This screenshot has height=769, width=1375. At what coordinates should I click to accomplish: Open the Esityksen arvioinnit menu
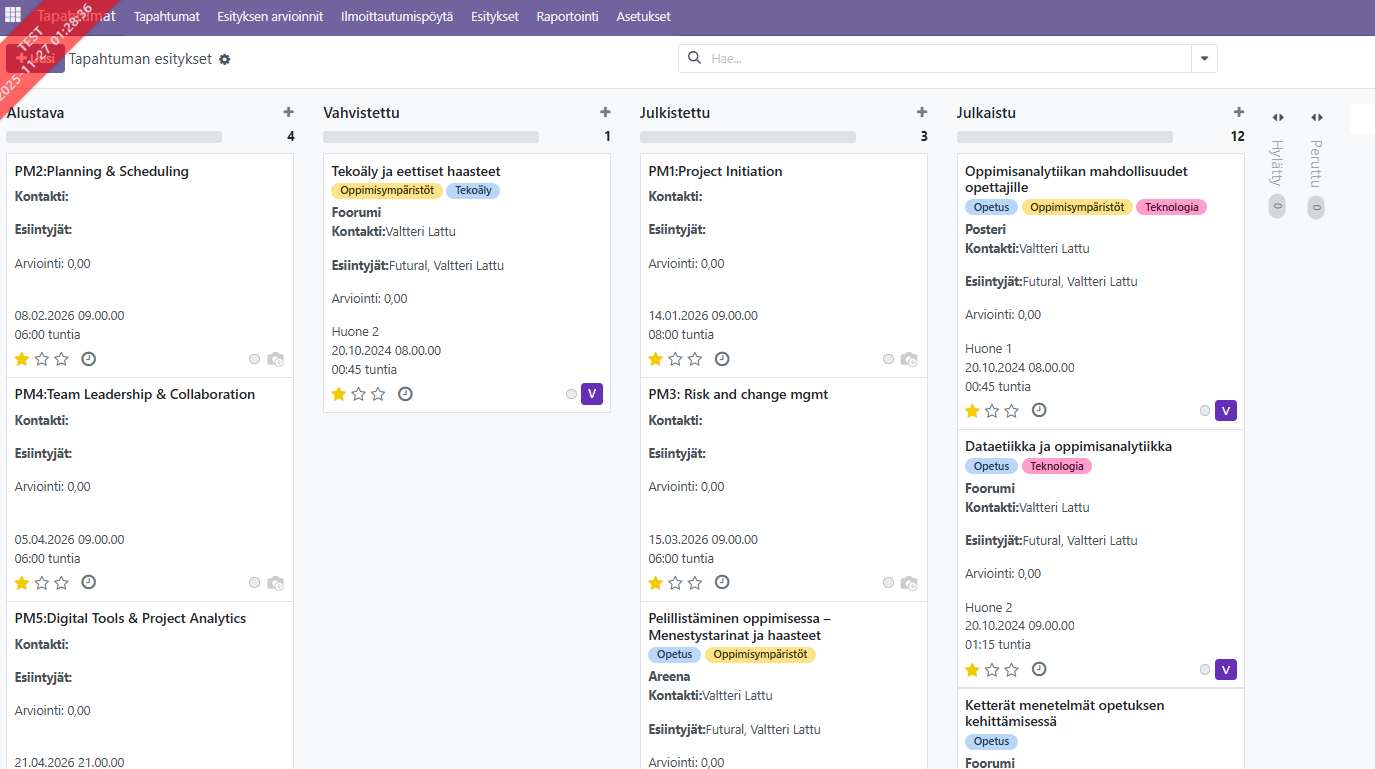[x=270, y=17]
